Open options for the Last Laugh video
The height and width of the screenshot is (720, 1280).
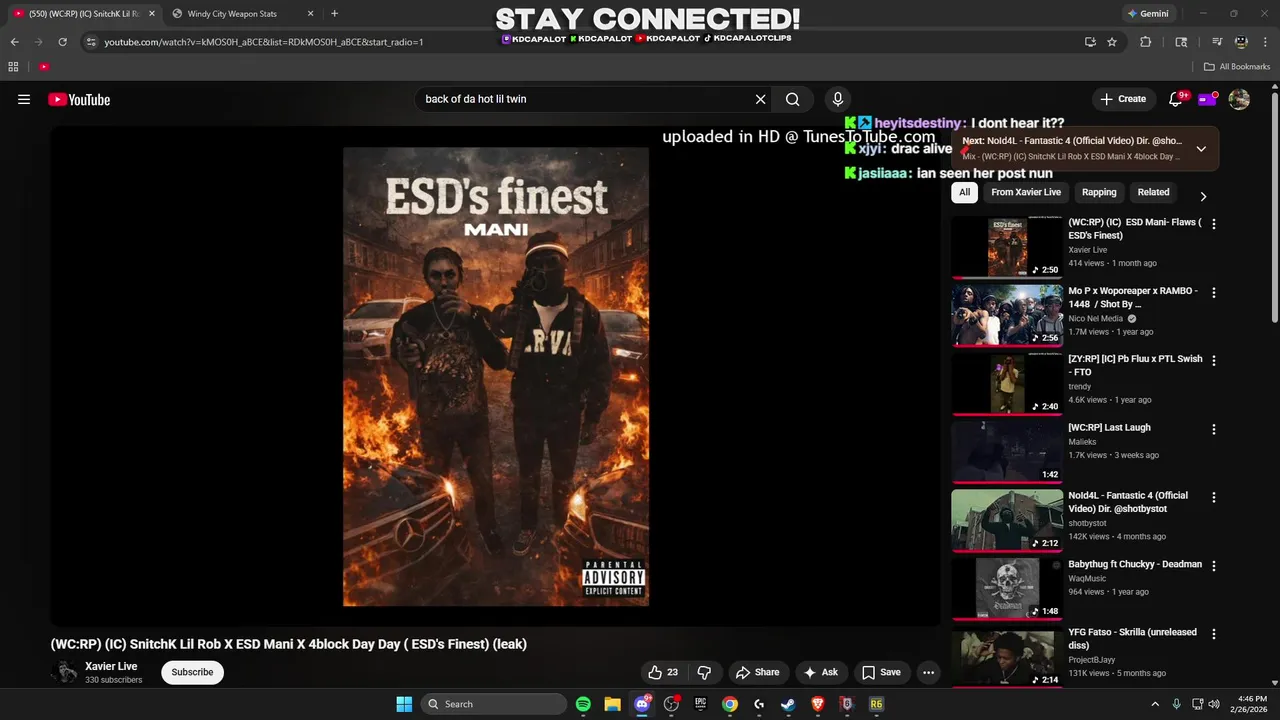1214,429
